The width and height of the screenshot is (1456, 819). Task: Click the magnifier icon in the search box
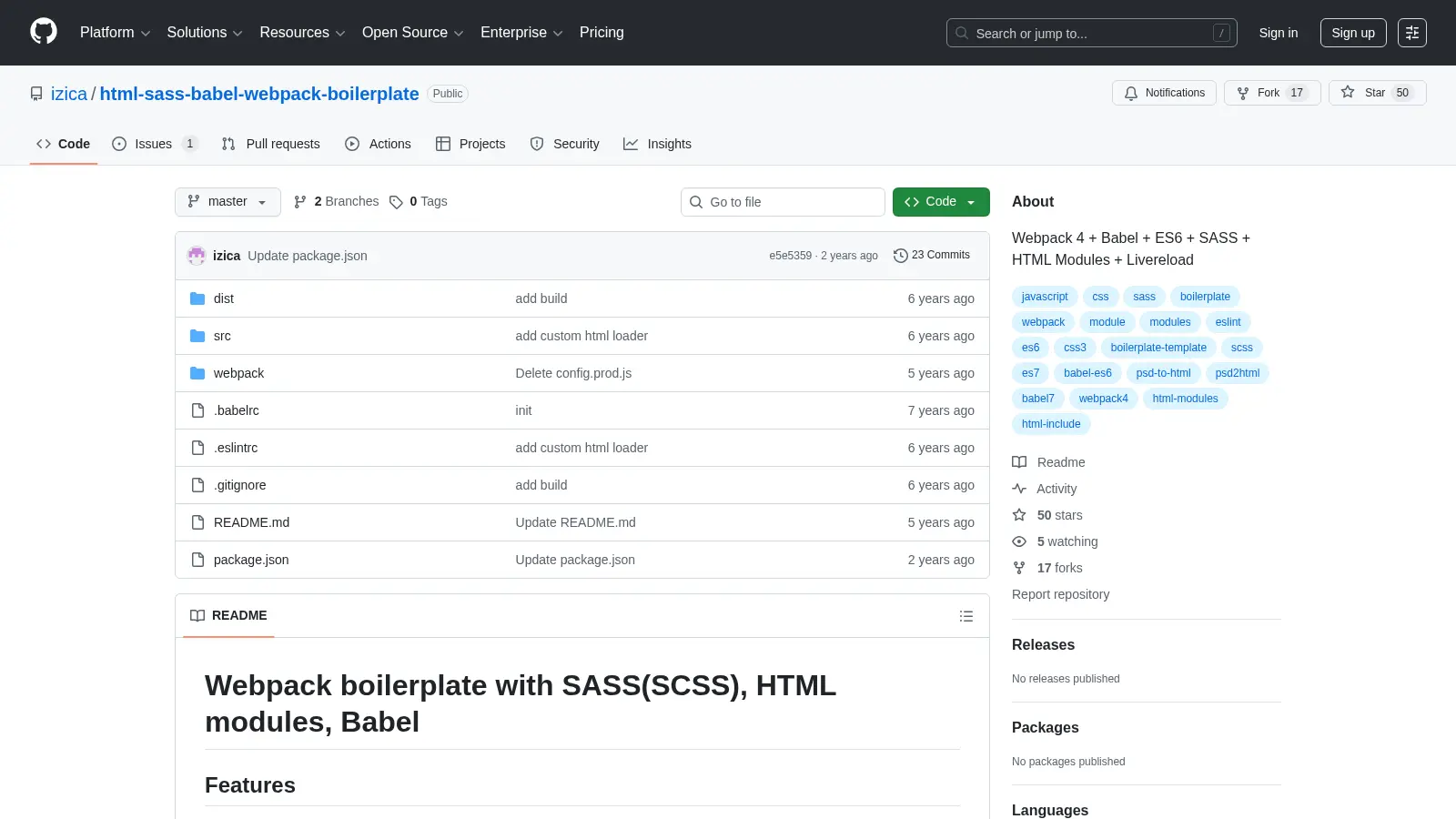[x=962, y=33]
